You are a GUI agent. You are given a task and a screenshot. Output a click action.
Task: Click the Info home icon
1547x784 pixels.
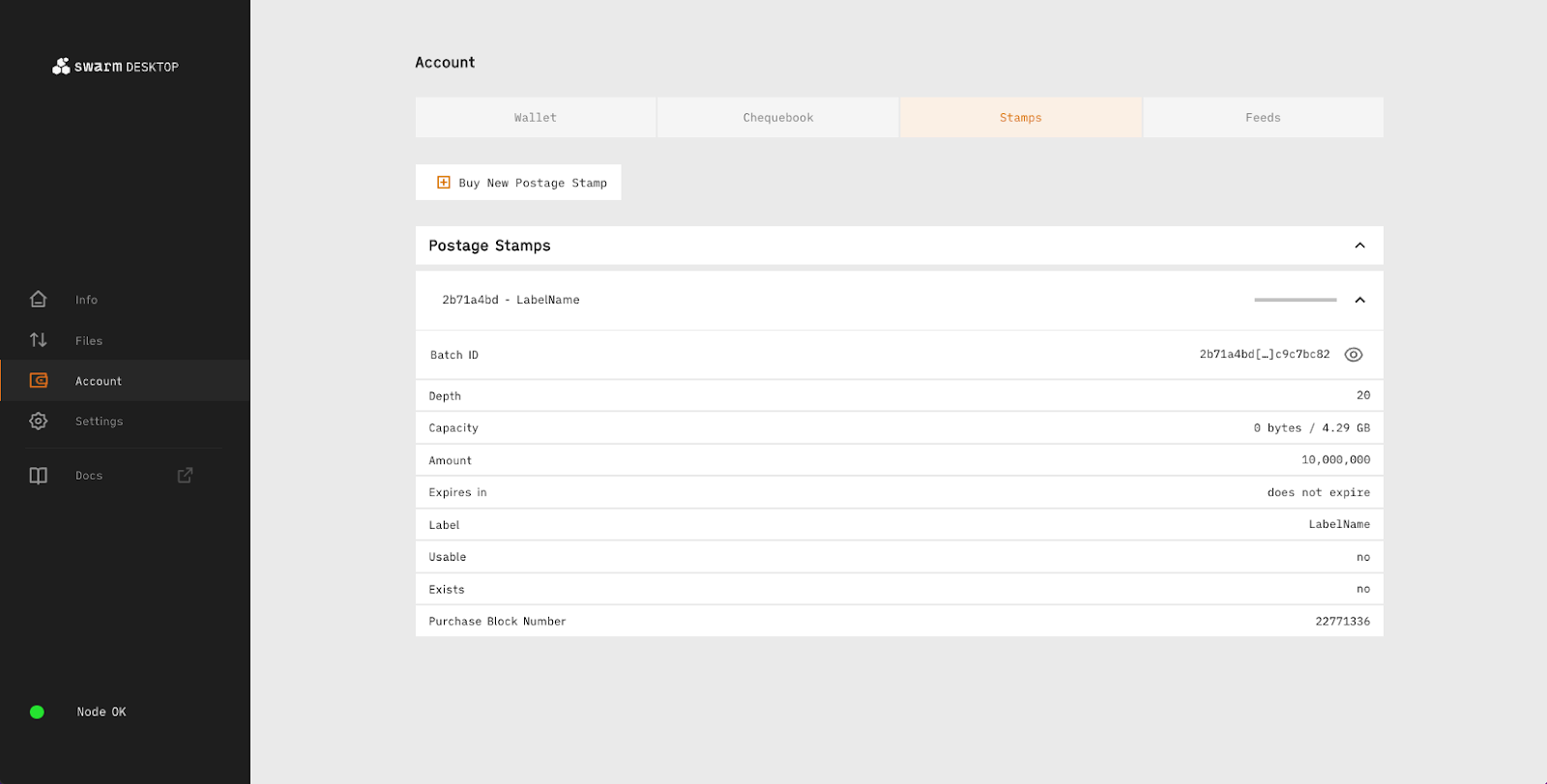pyautogui.click(x=39, y=300)
